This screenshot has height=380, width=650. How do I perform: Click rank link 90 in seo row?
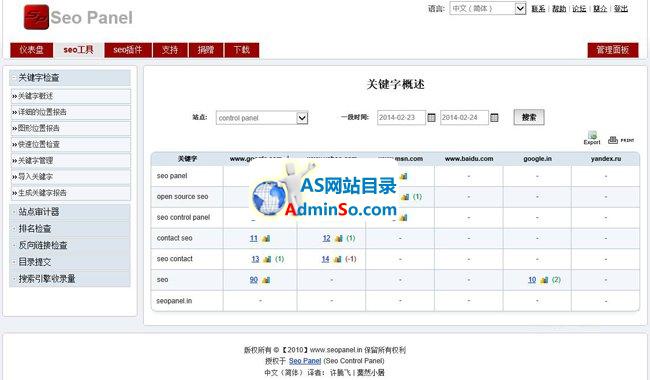tap(254, 280)
